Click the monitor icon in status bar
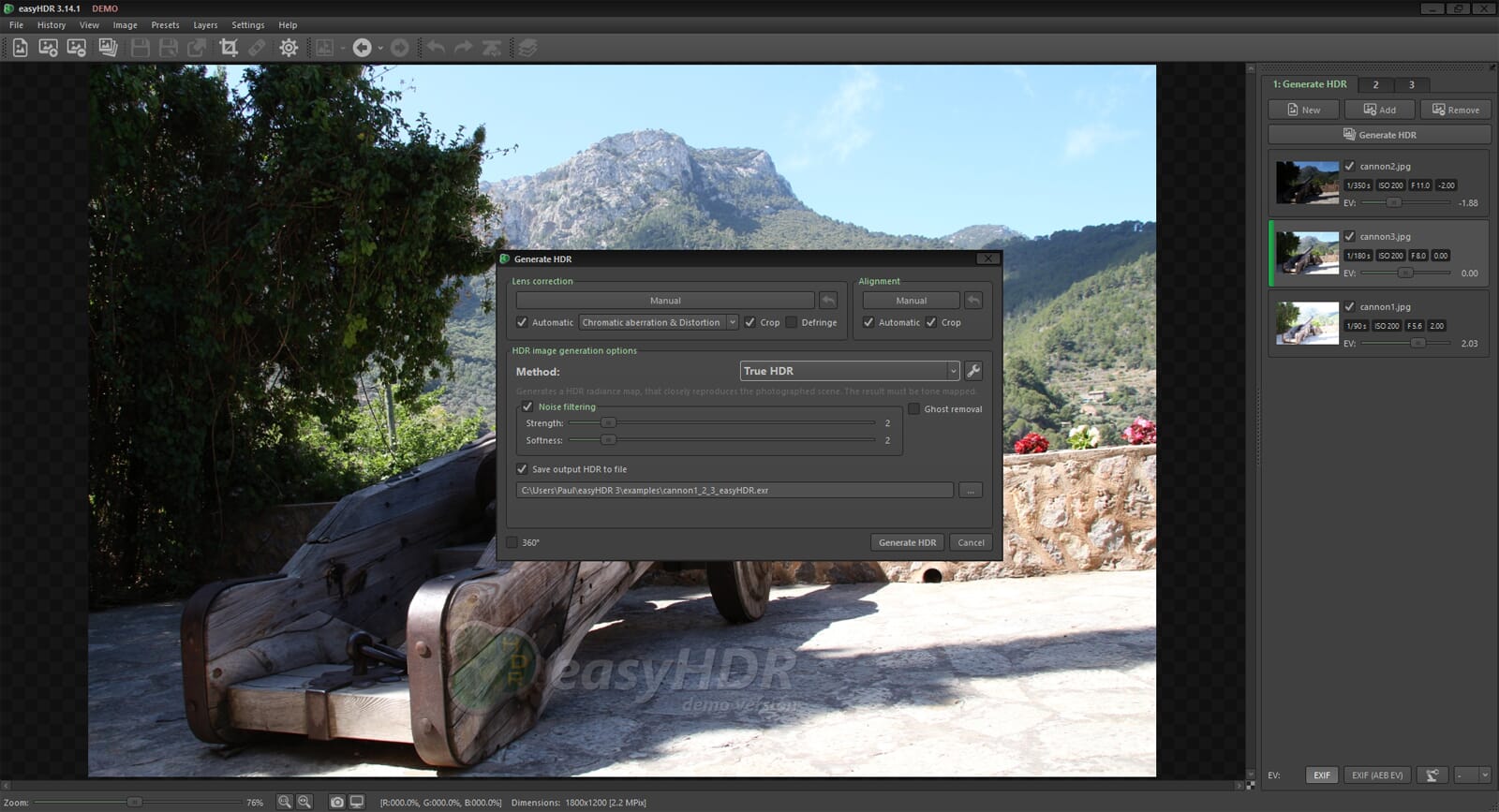Viewport: 1499px width, 812px height. click(357, 802)
